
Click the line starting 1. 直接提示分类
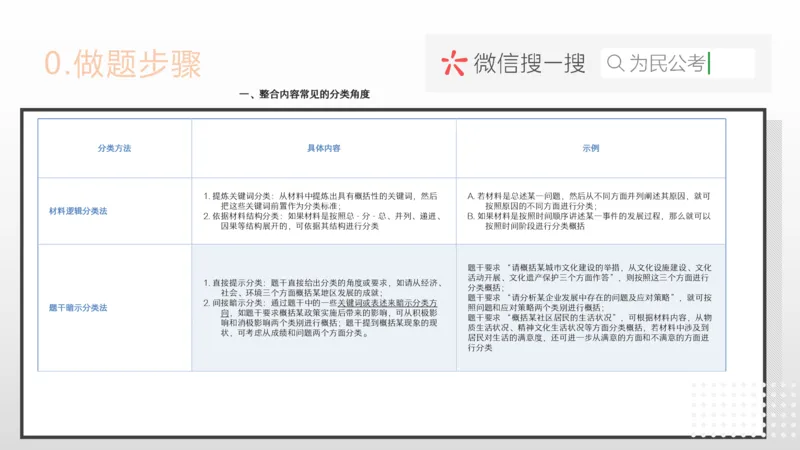coord(322,288)
